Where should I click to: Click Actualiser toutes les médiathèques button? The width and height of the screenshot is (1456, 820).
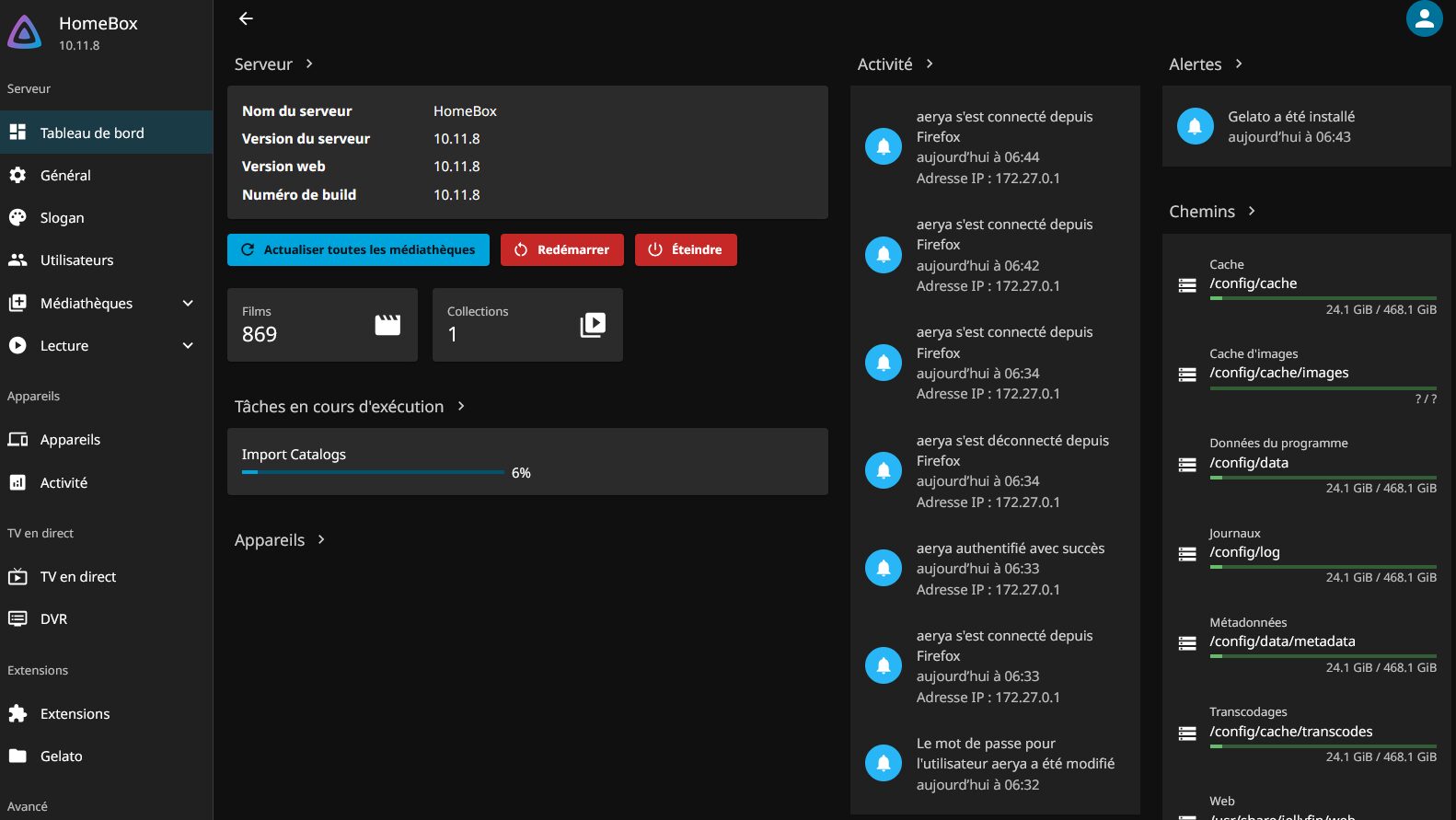(358, 249)
